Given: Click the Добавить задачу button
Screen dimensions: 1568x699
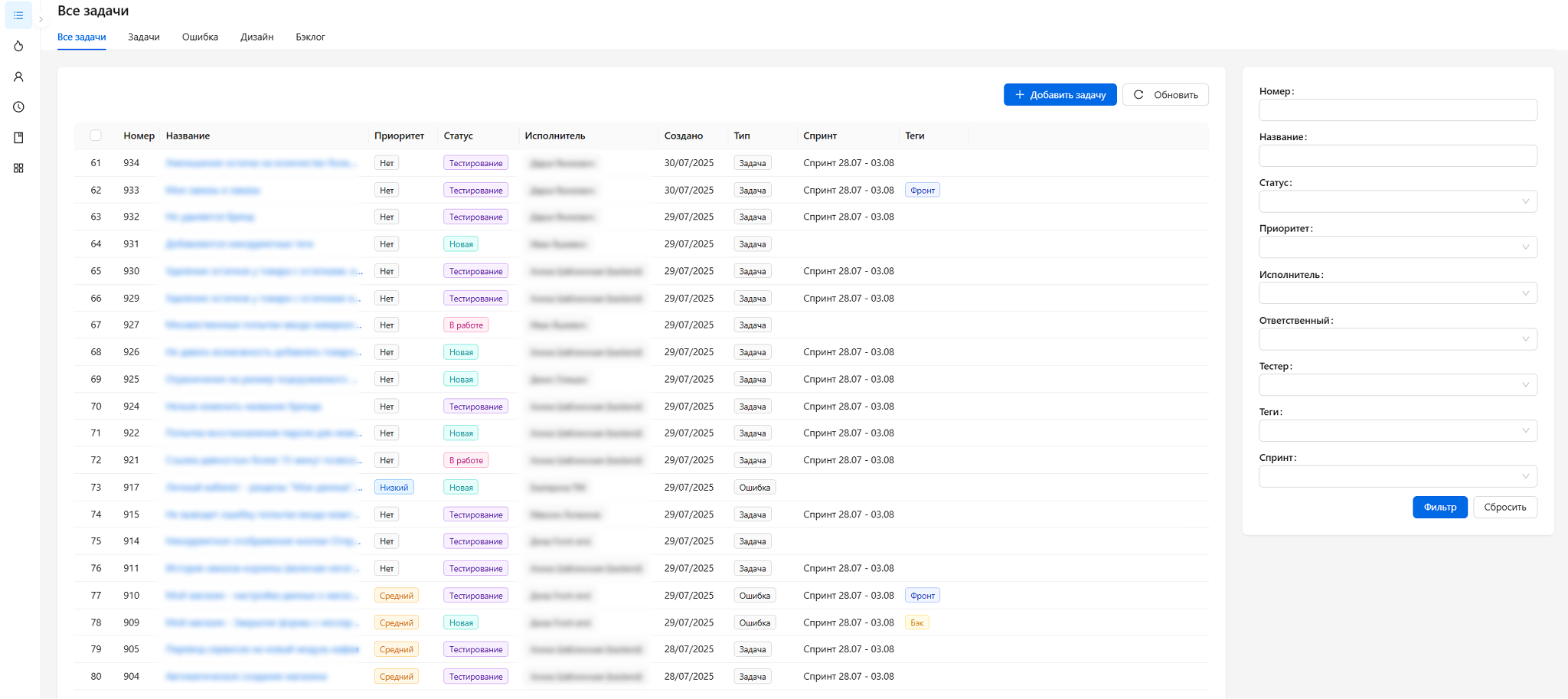Looking at the screenshot, I should [1060, 95].
